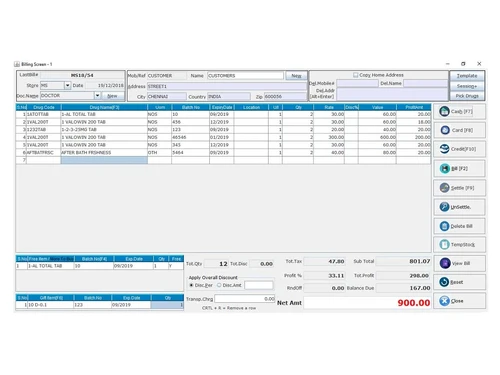Viewport: 500px width, 375px height.
Task: Click the Del.Name input field
Action: point(426,83)
